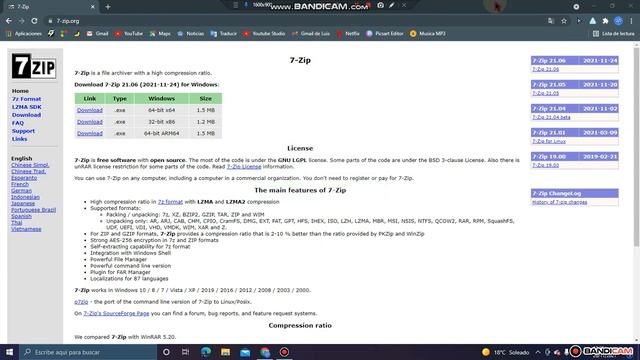Open the Musica MP3 bookmark
This screenshot has width=640, height=360.
428,34
